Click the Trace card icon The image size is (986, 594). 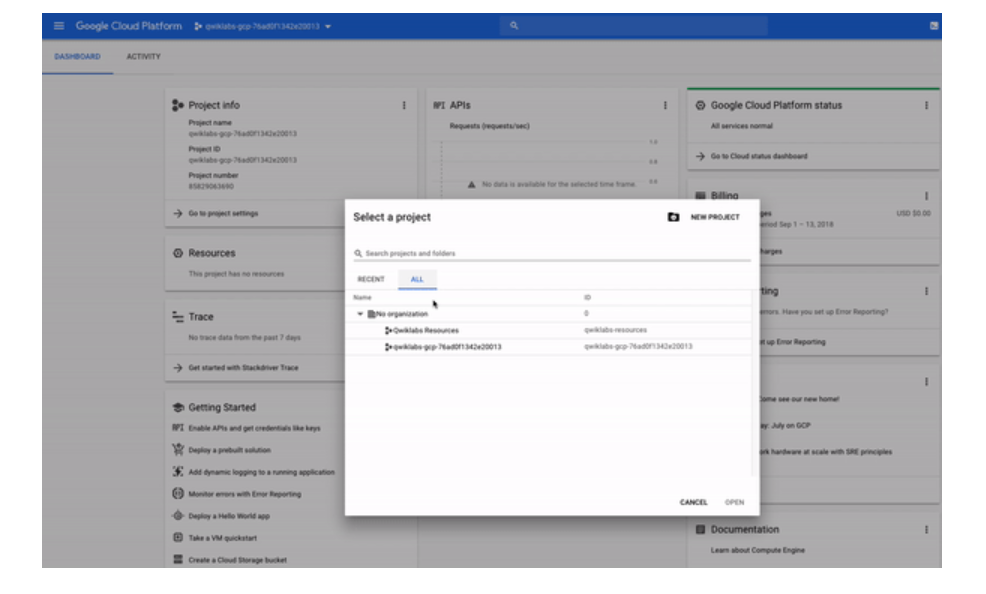click(178, 317)
